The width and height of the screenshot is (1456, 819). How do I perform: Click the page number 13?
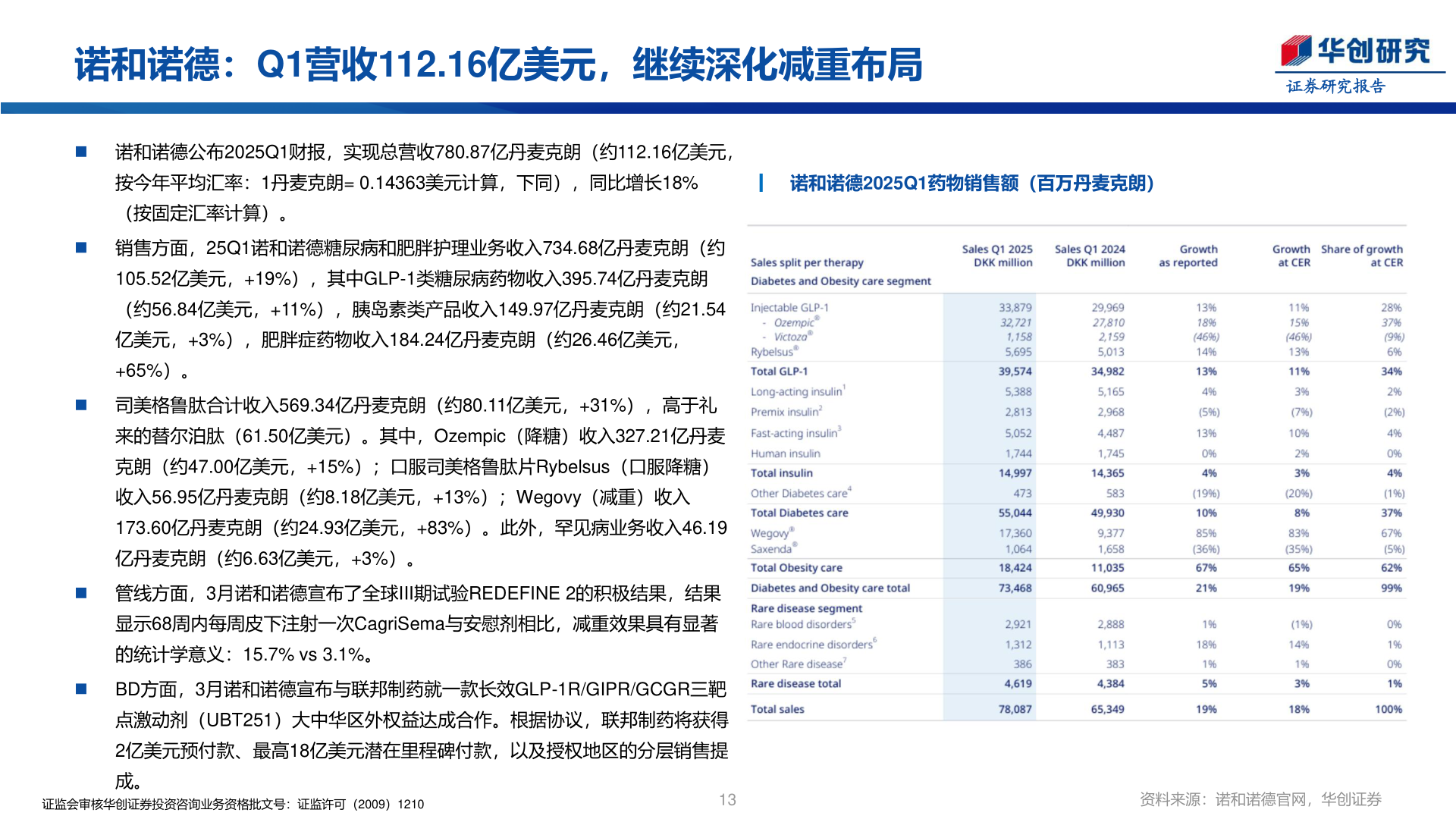(727, 798)
